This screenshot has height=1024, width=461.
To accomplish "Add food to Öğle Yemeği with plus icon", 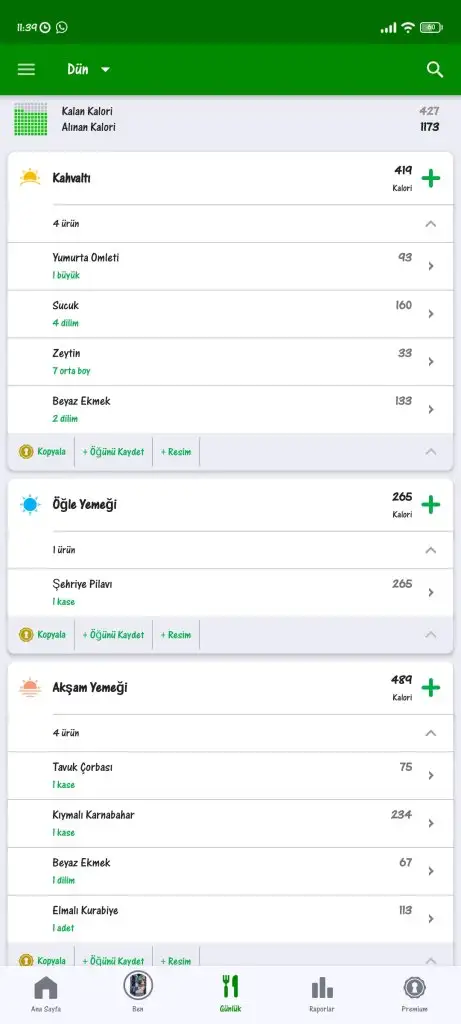I will click(430, 505).
